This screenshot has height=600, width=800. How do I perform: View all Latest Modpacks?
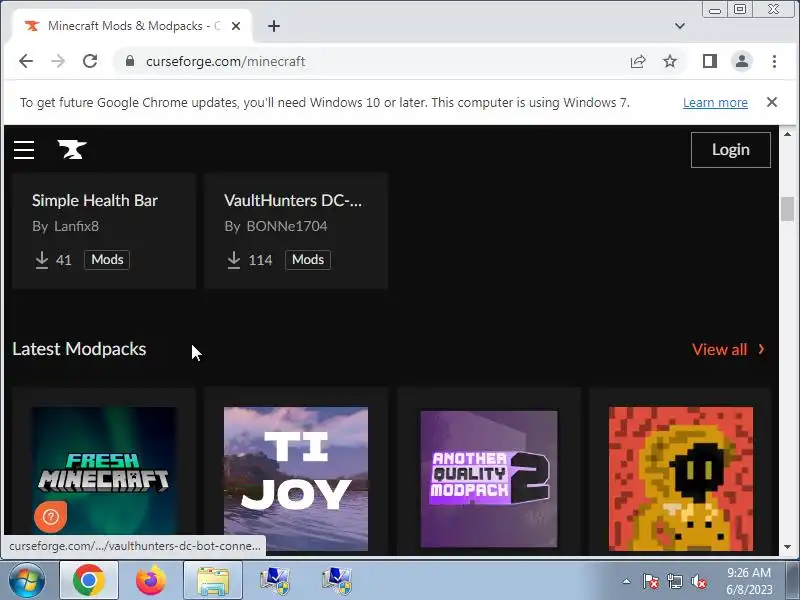click(729, 349)
